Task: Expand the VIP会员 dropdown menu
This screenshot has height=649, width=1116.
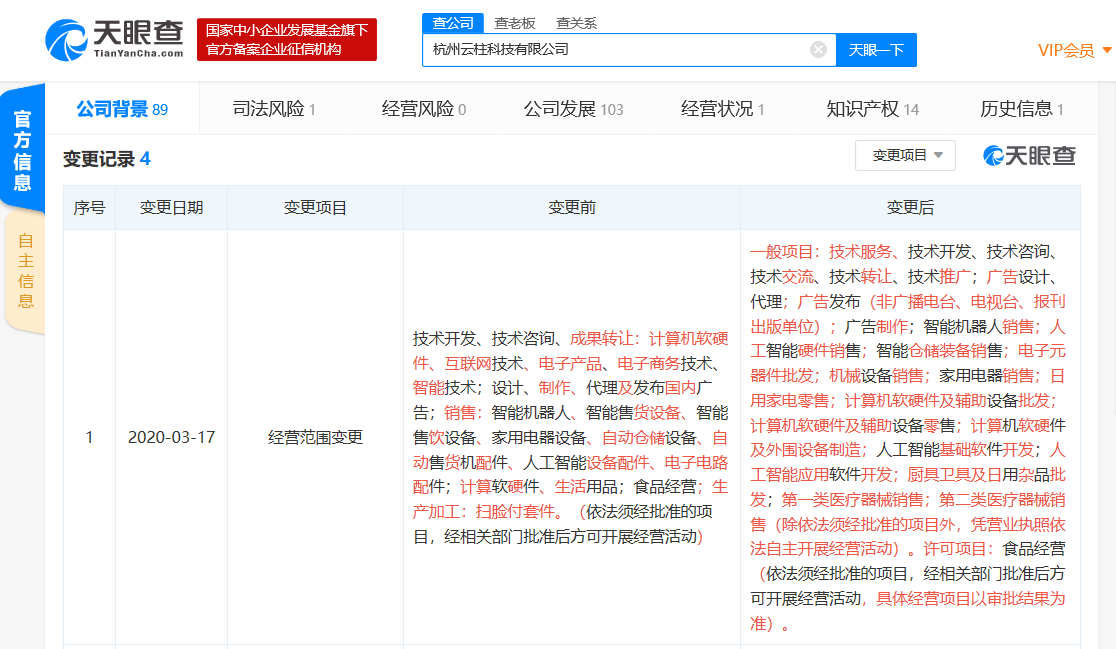Action: [x=1072, y=48]
